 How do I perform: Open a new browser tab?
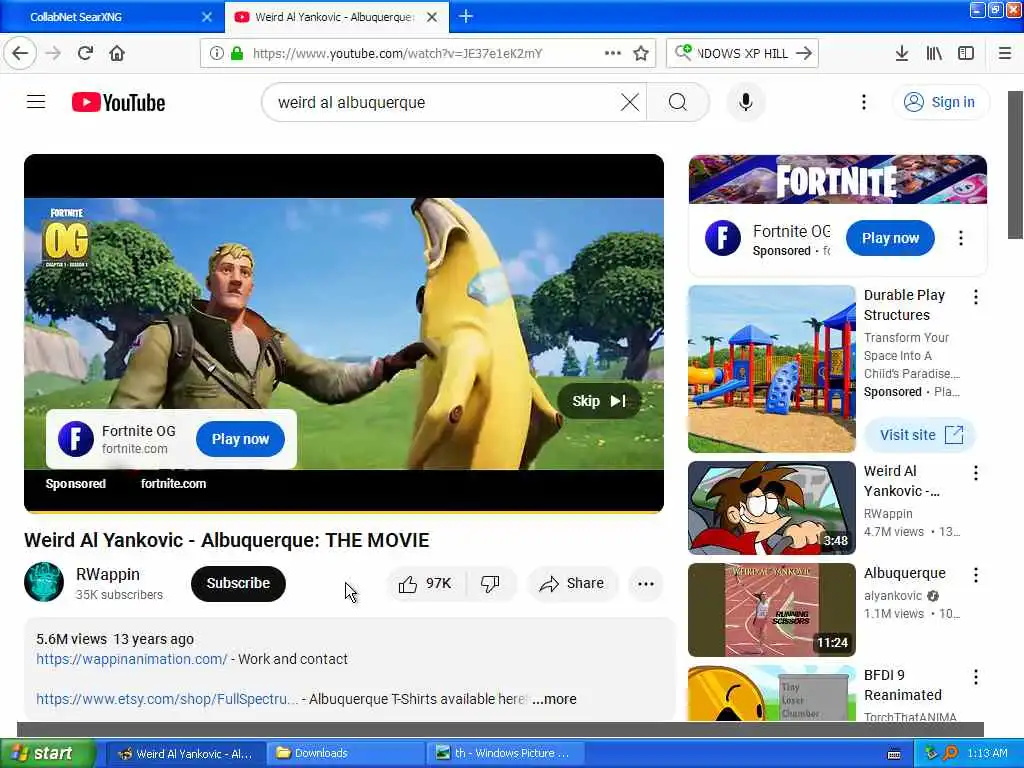coord(466,16)
